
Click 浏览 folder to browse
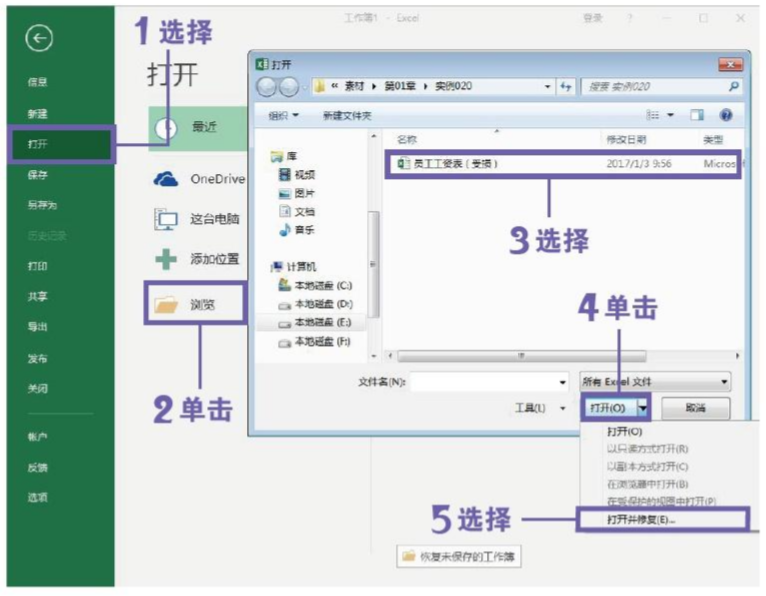click(195, 304)
